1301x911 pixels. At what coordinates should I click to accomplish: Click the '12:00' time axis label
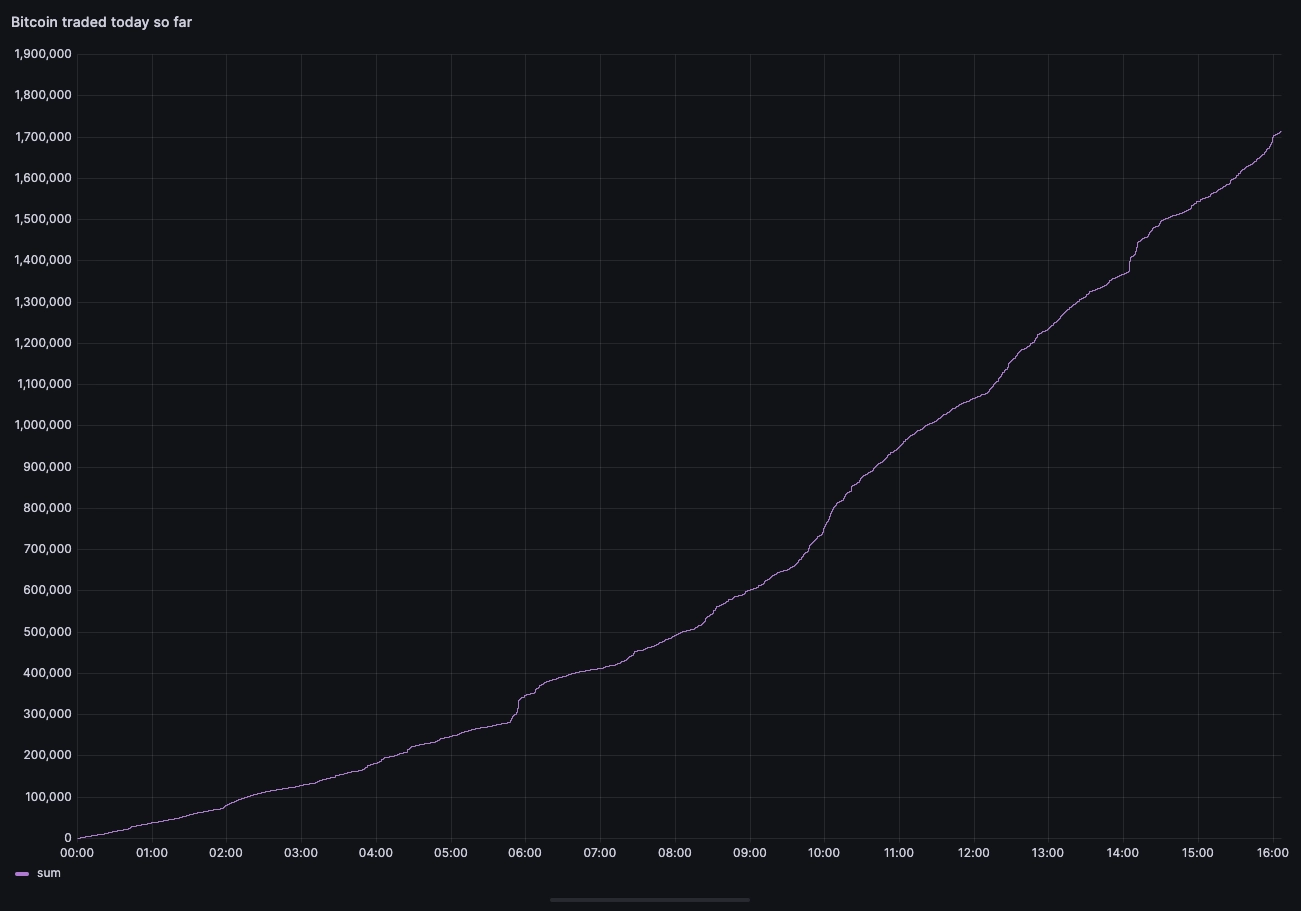point(973,853)
